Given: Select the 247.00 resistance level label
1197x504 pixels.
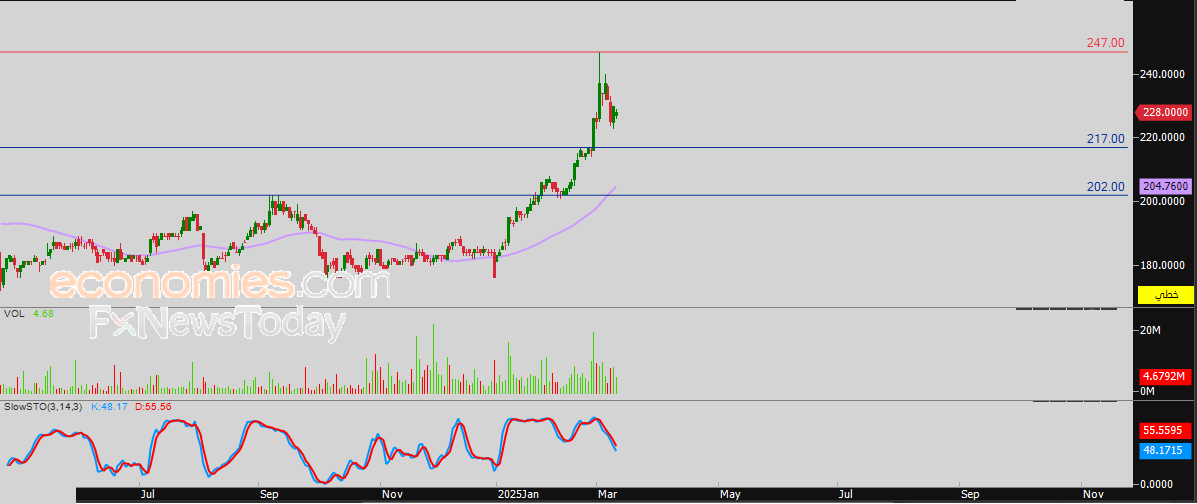Looking at the screenshot, I should click(x=1105, y=43).
